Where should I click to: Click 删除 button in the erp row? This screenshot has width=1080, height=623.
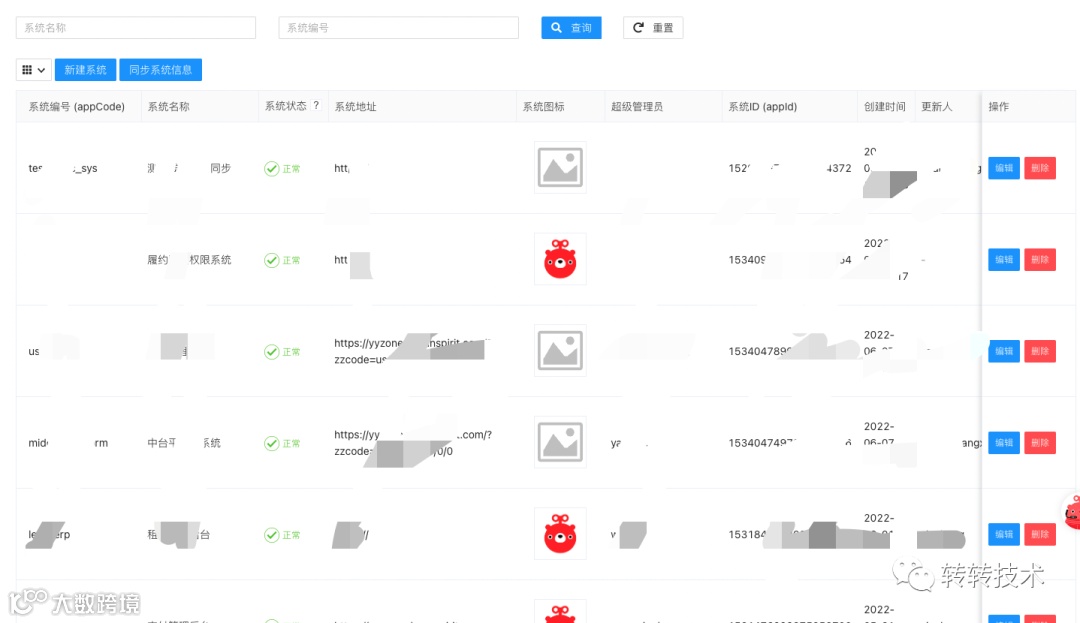click(1040, 534)
